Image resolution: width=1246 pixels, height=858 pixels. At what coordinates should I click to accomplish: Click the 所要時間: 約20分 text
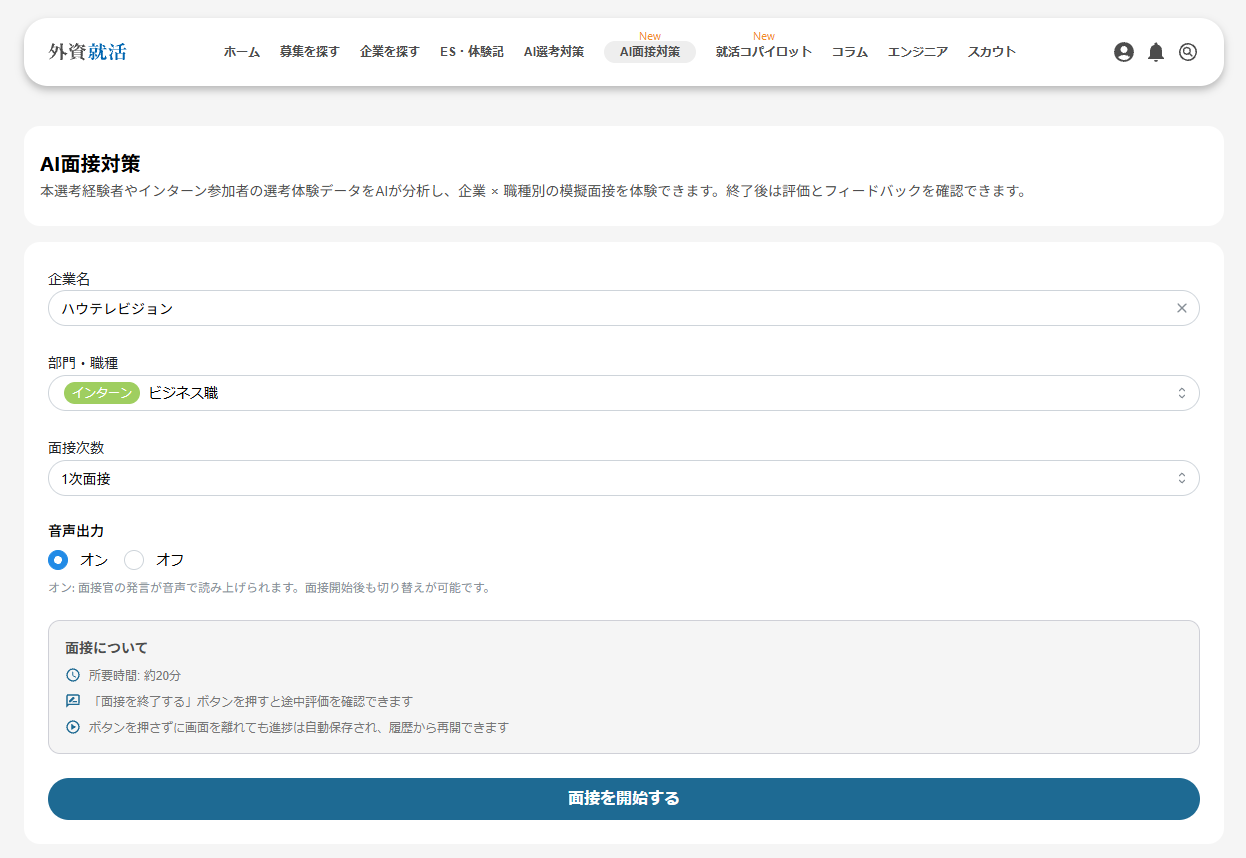tap(135, 675)
